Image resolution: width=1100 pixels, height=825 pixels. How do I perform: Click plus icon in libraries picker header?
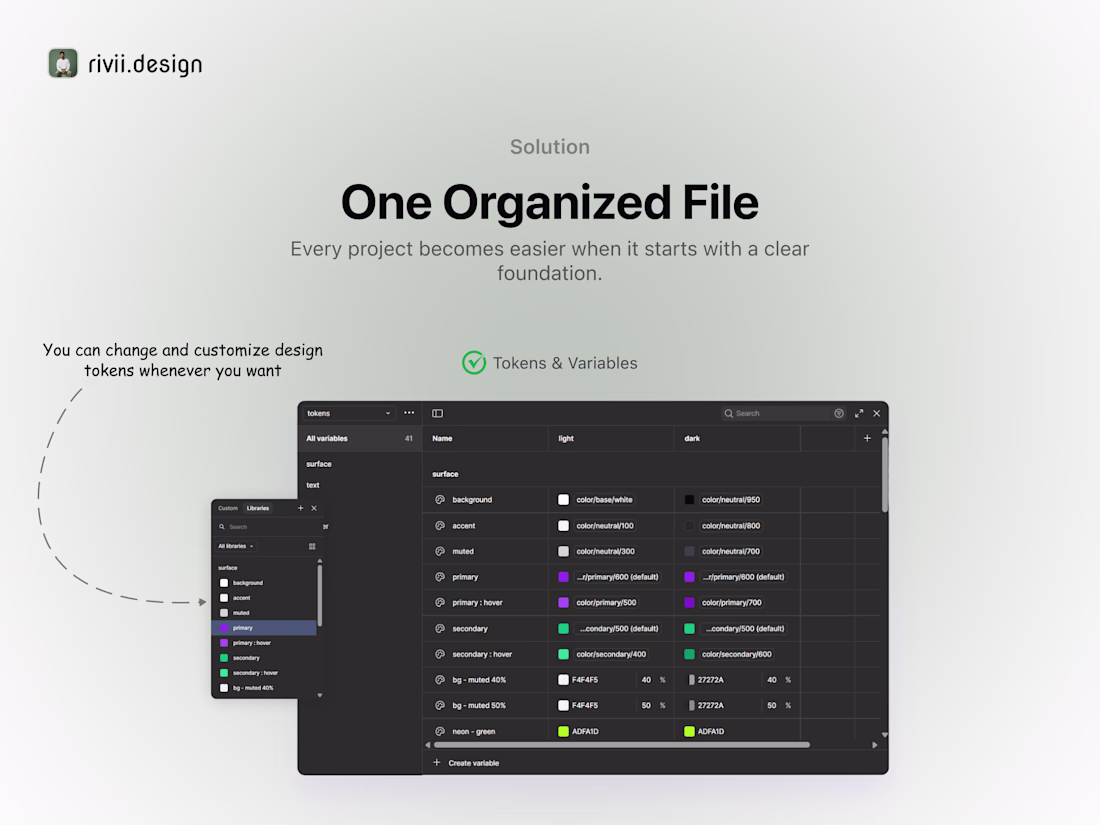click(x=301, y=508)
